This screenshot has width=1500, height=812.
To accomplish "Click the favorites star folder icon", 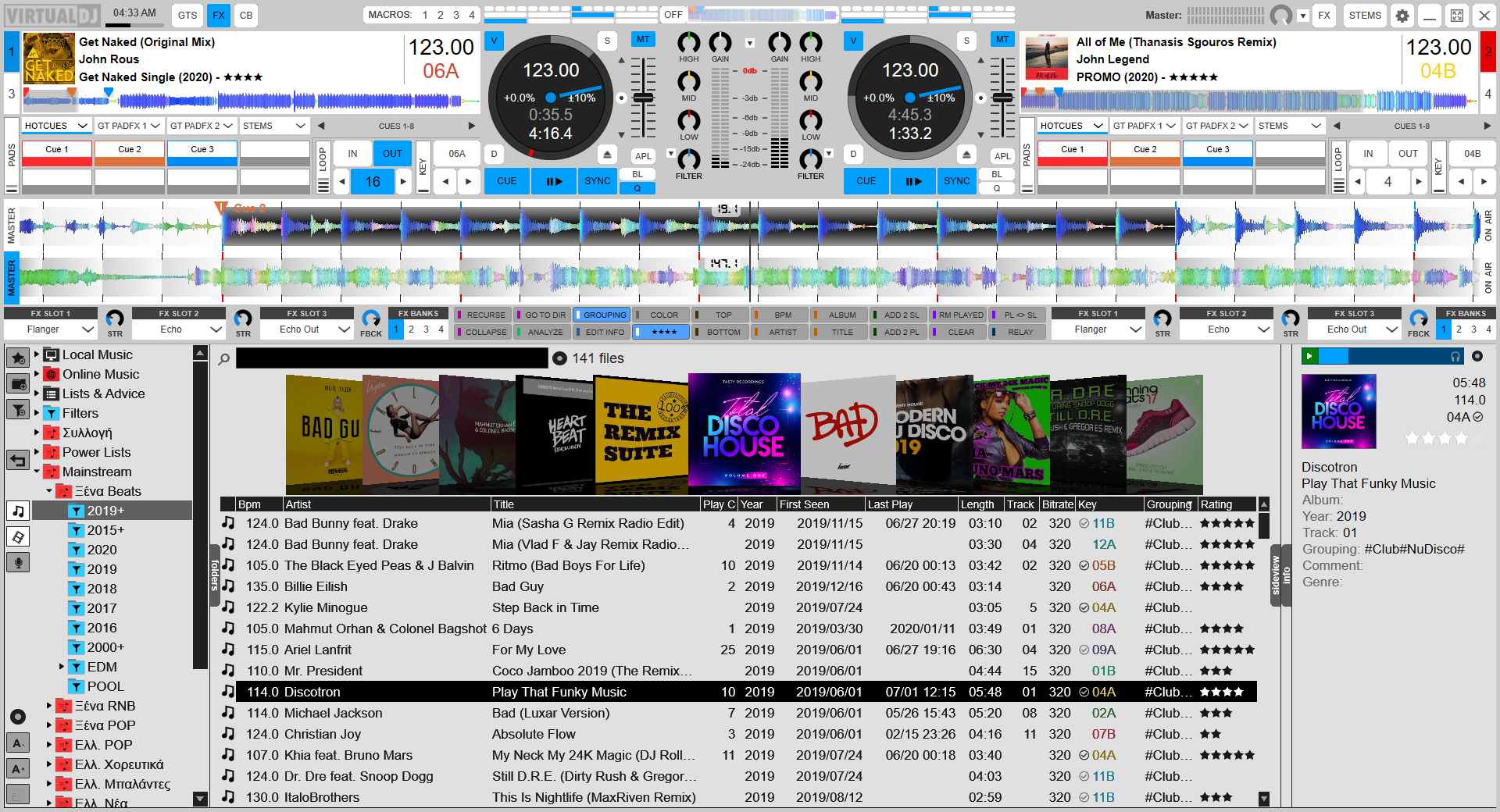I will coord(17,358).
